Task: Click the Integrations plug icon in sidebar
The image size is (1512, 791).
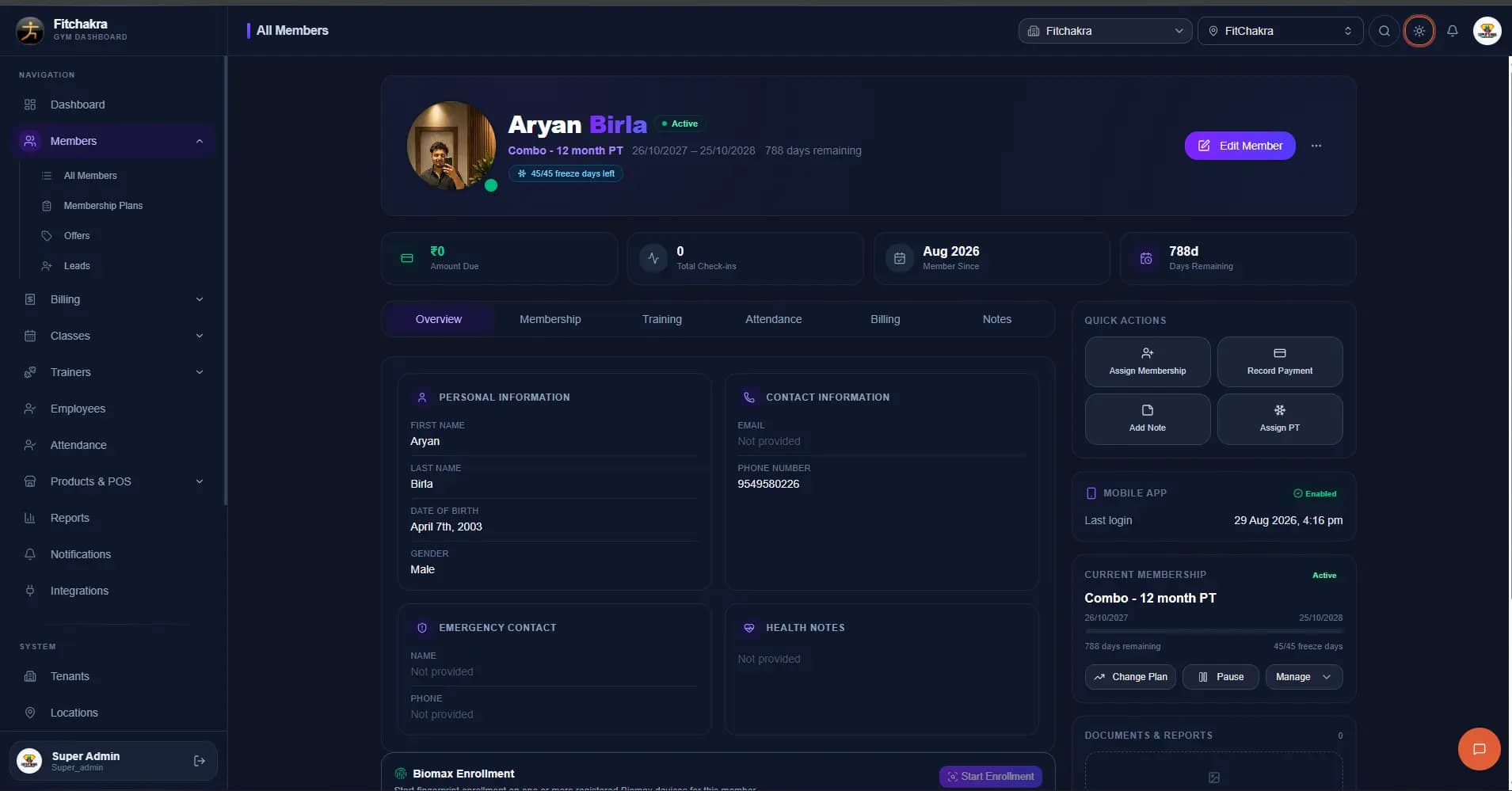Action: 30,591
